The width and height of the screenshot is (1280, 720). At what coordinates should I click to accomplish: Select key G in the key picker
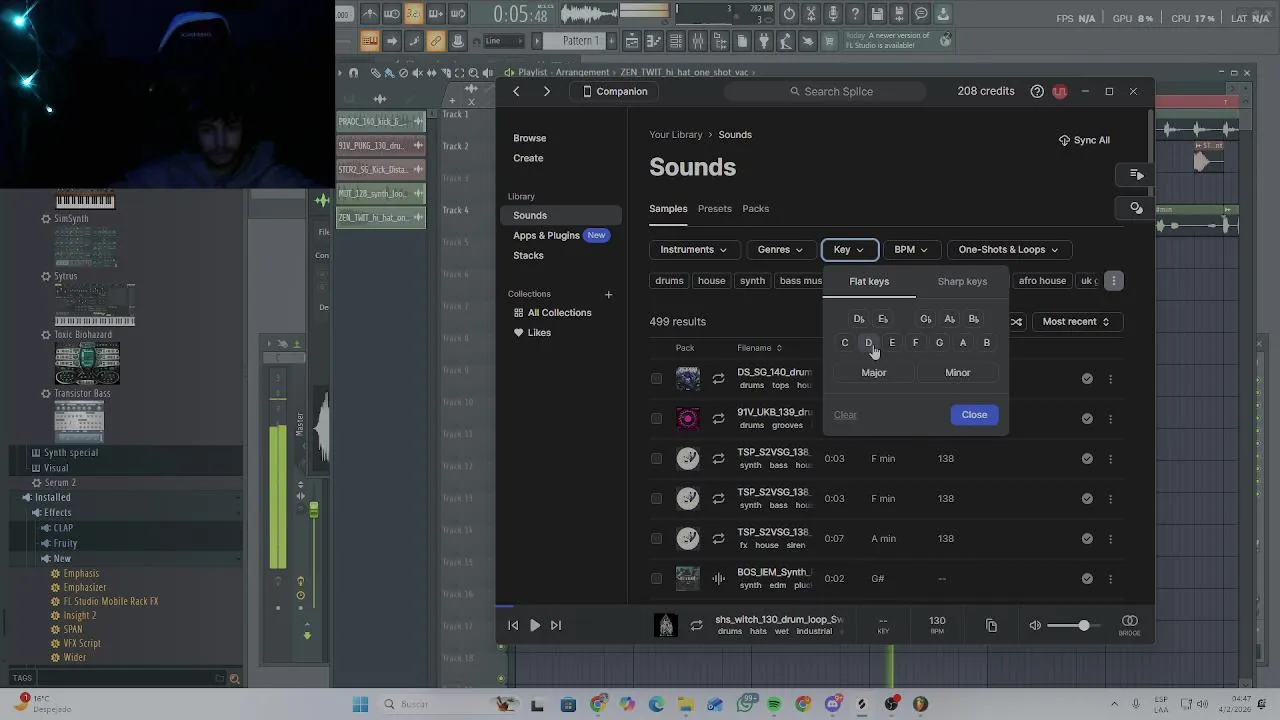coord(939,343)
